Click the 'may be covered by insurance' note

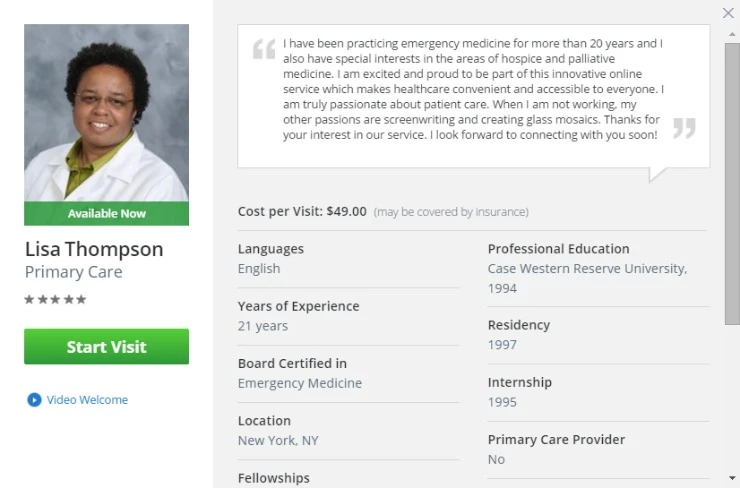click(x=451, y=212)
